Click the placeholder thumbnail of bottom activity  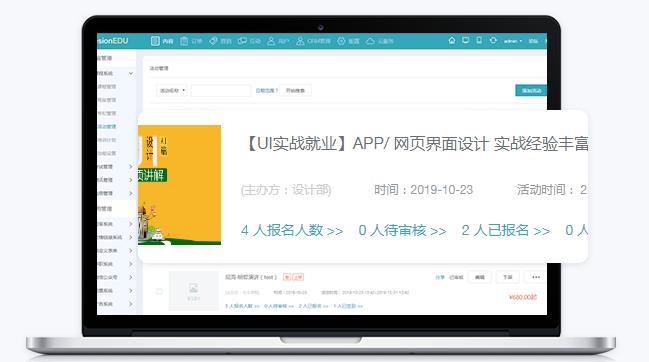point(193,291)
